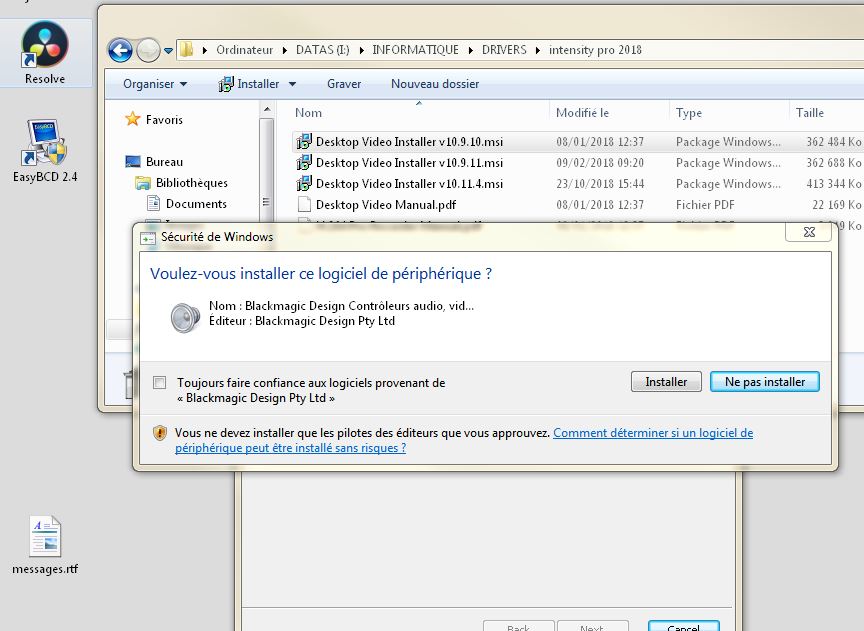
Task: Open the EasyBCD 2.4 desktop shortcut
Action: 45,151
